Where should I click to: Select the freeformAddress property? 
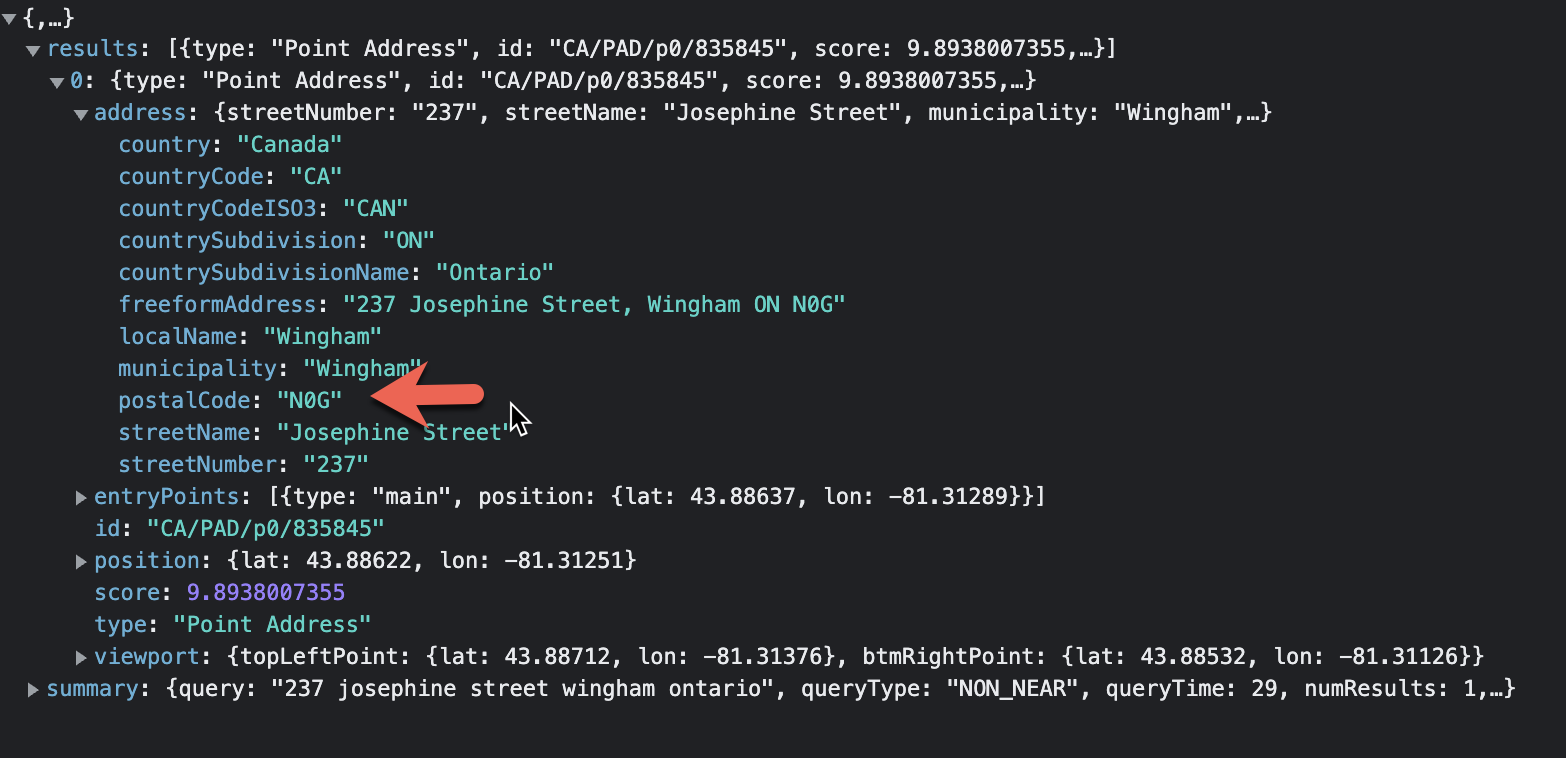(218, 304)
